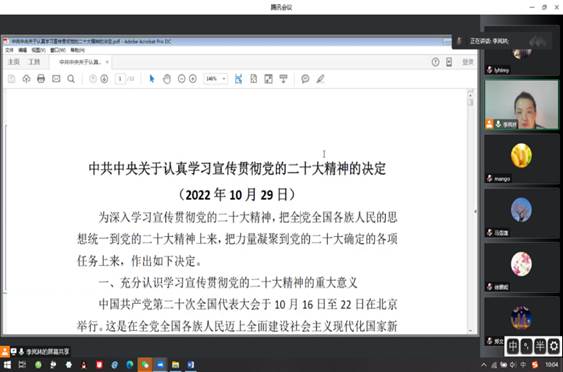
Task: Close the PDF document tab
Action: [x=107, y=62]
